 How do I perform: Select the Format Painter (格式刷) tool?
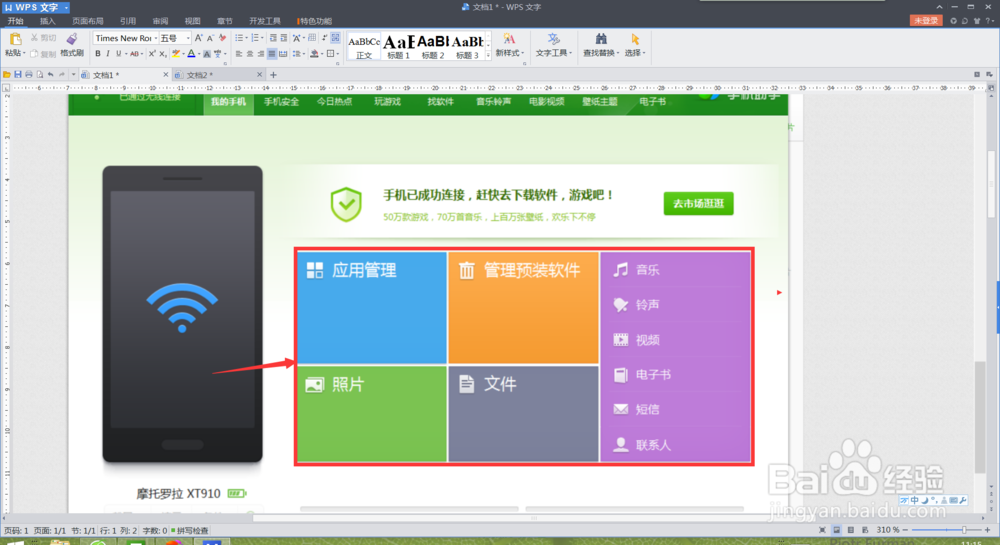72,45
